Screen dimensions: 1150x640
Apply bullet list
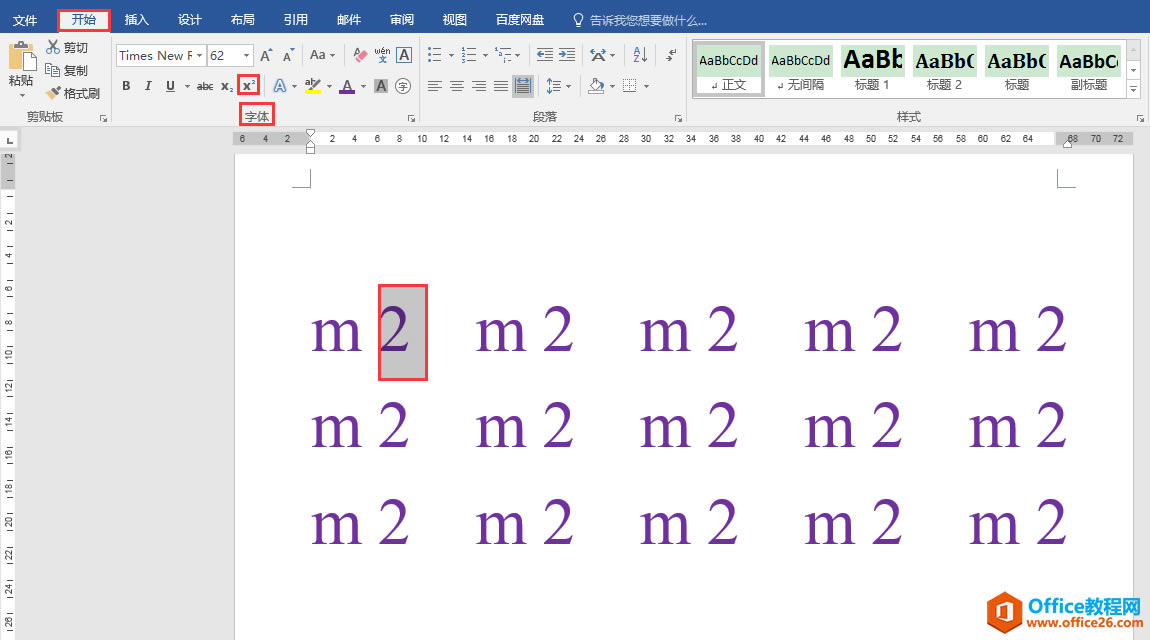coord(435,55)
